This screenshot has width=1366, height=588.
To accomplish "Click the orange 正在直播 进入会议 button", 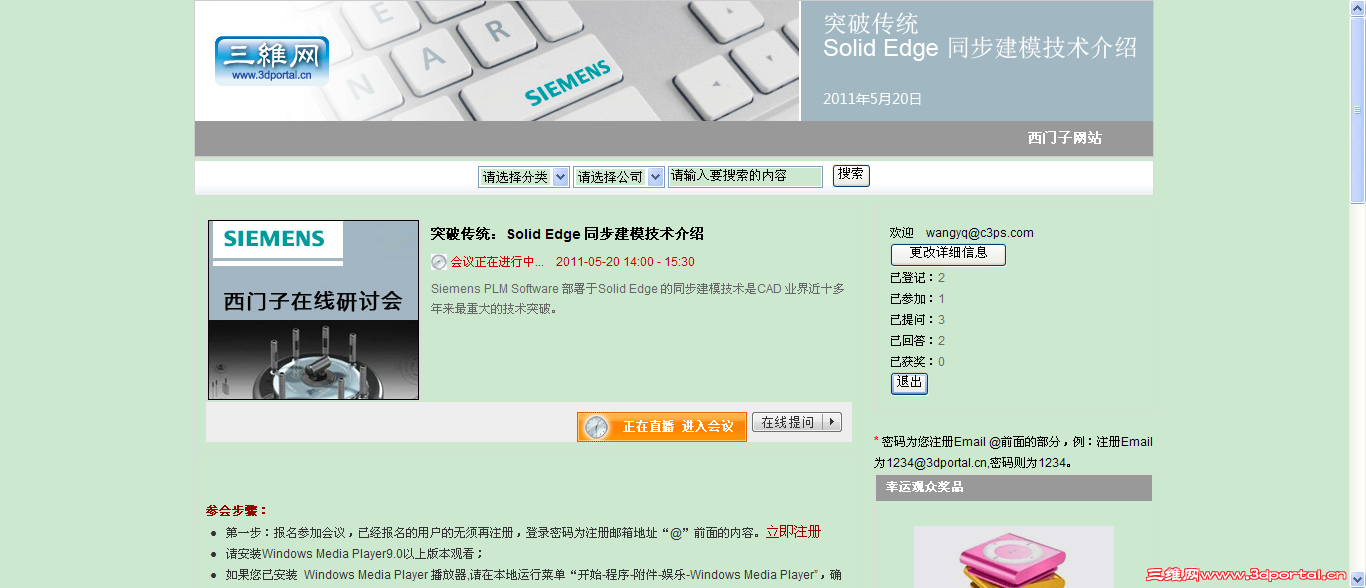I will (662, 427).
